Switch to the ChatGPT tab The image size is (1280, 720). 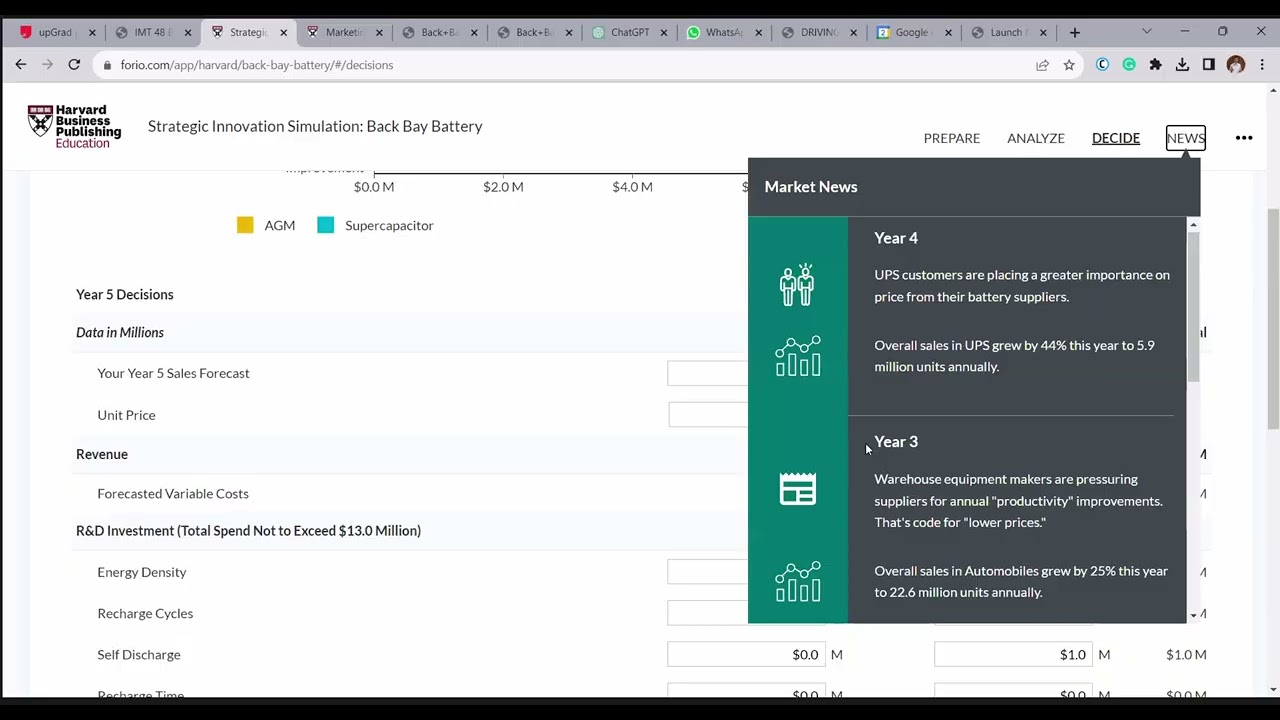[630, 32]
